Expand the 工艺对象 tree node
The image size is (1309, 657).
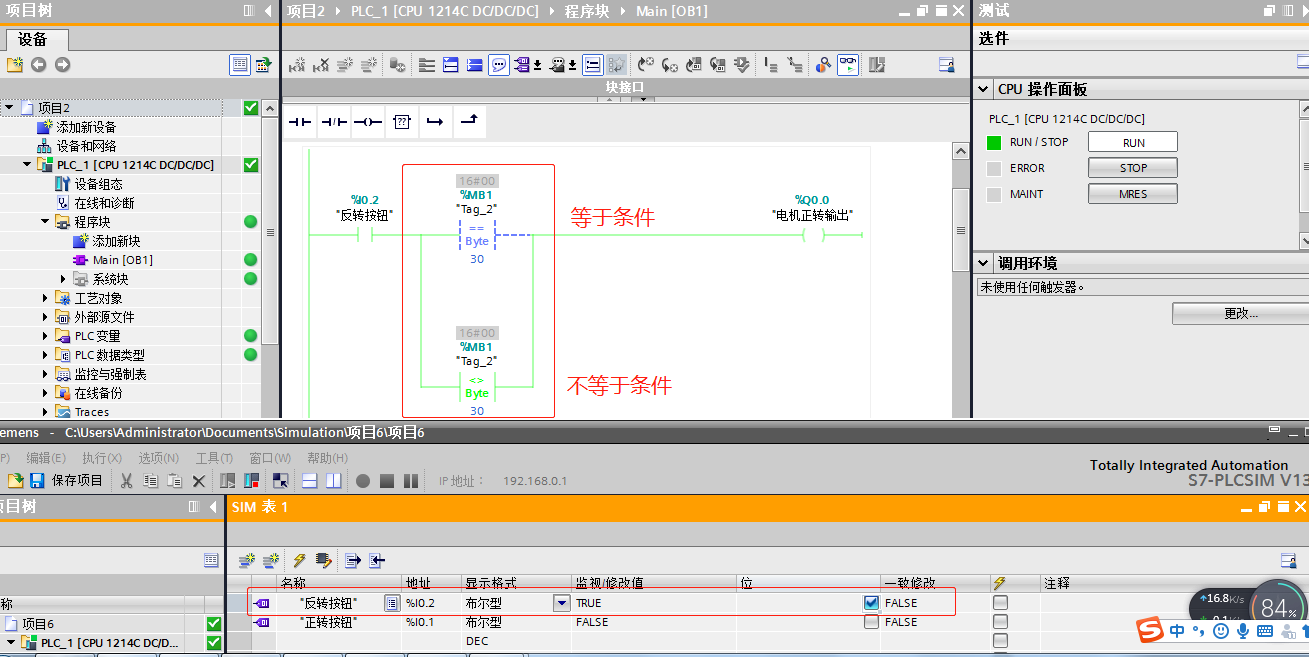point(46,298)
